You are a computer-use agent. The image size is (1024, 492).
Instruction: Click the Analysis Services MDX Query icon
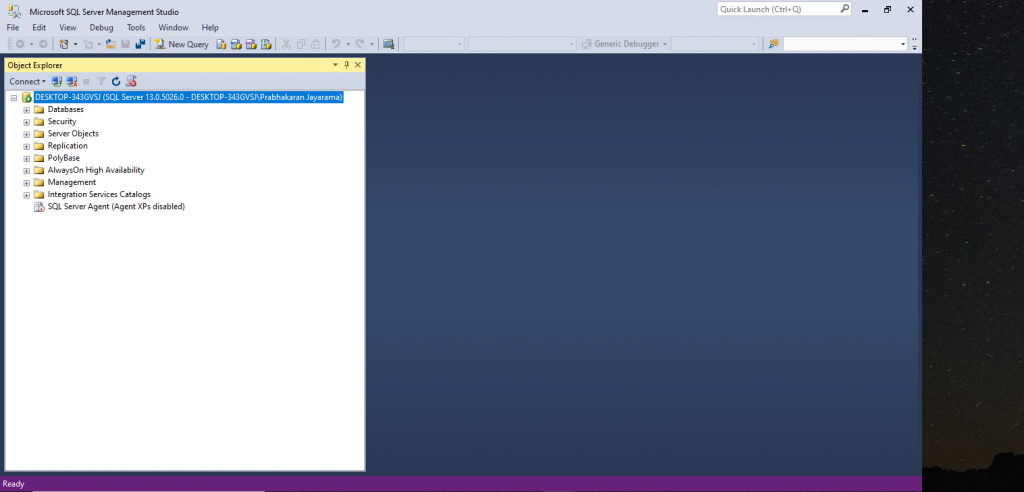click(236, 44)
